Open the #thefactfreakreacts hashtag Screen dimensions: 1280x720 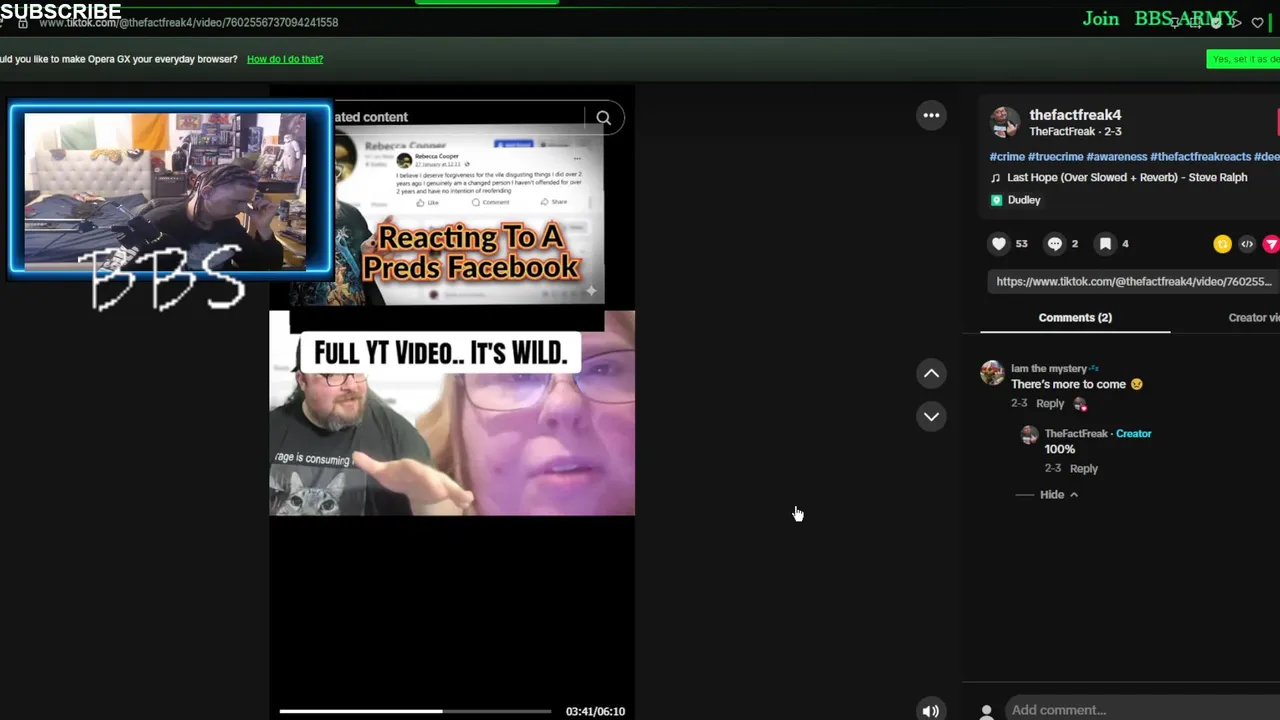click(1201, 157)
